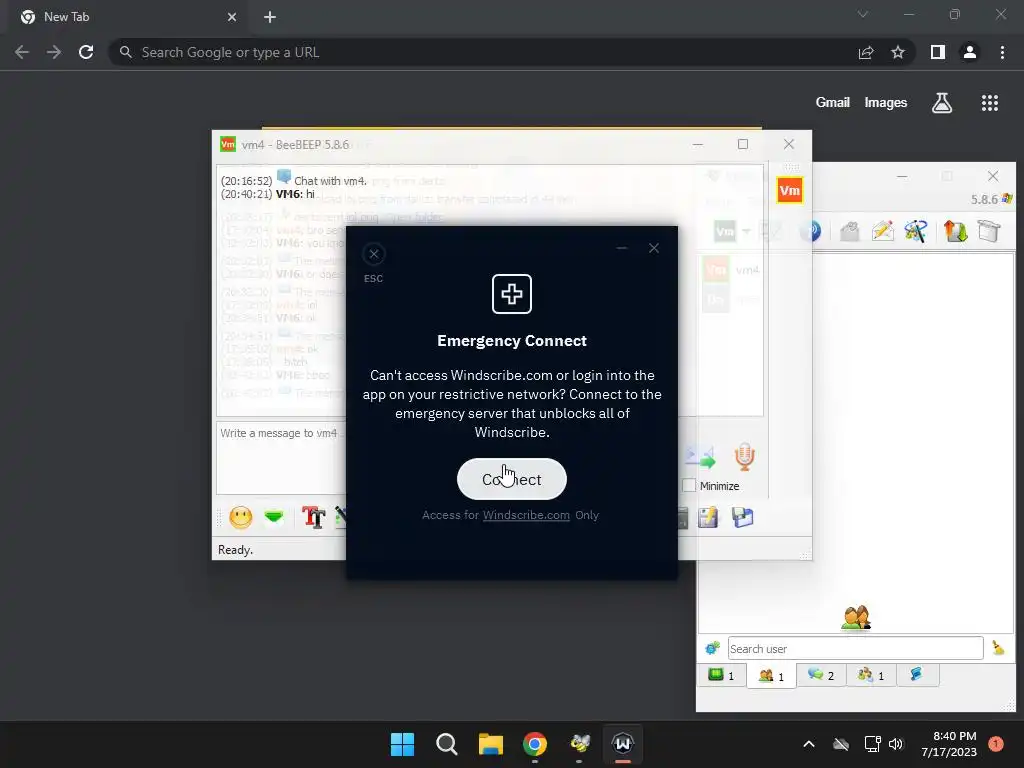This screenshot has width=1024, height=768.
Task: Select the users tab showing 1
Action: point(771,676)
